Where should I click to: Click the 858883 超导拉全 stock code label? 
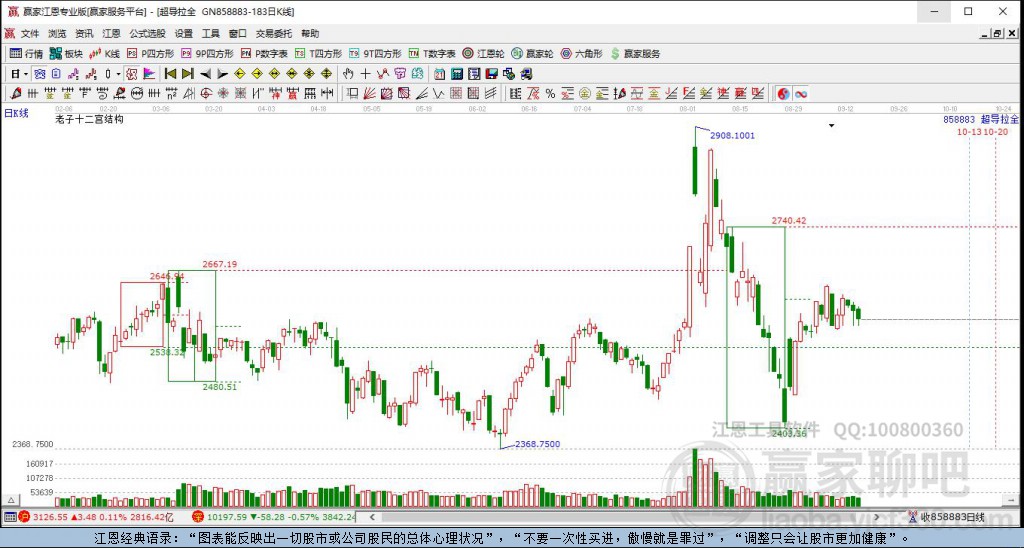[x=981, y=120]
